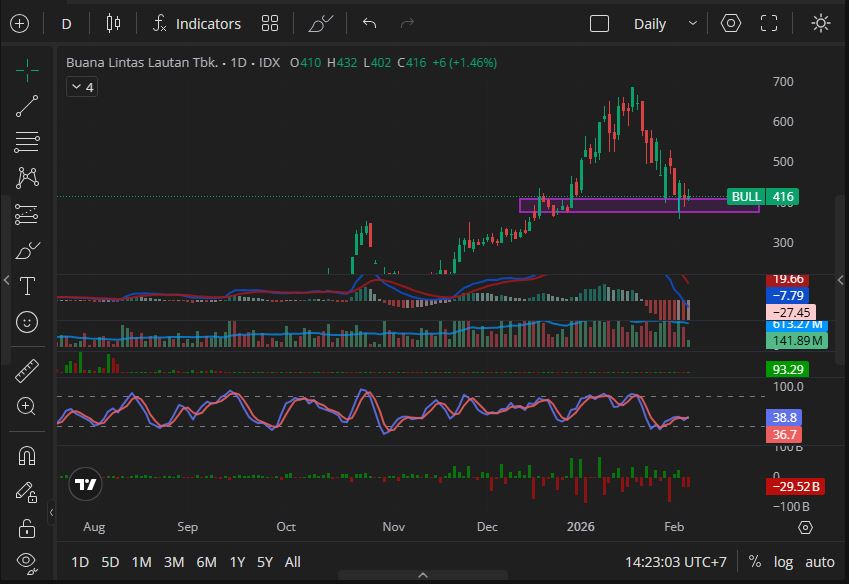Click the purple support zone rectangle
849x584 pixels.
click(x=639, y=206)
